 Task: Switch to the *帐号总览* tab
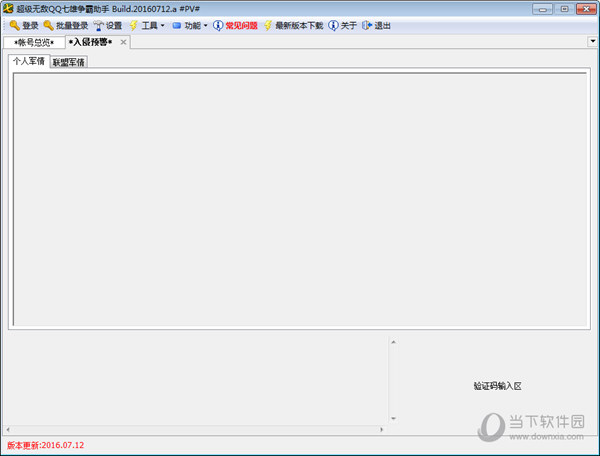tap(34, 42)
